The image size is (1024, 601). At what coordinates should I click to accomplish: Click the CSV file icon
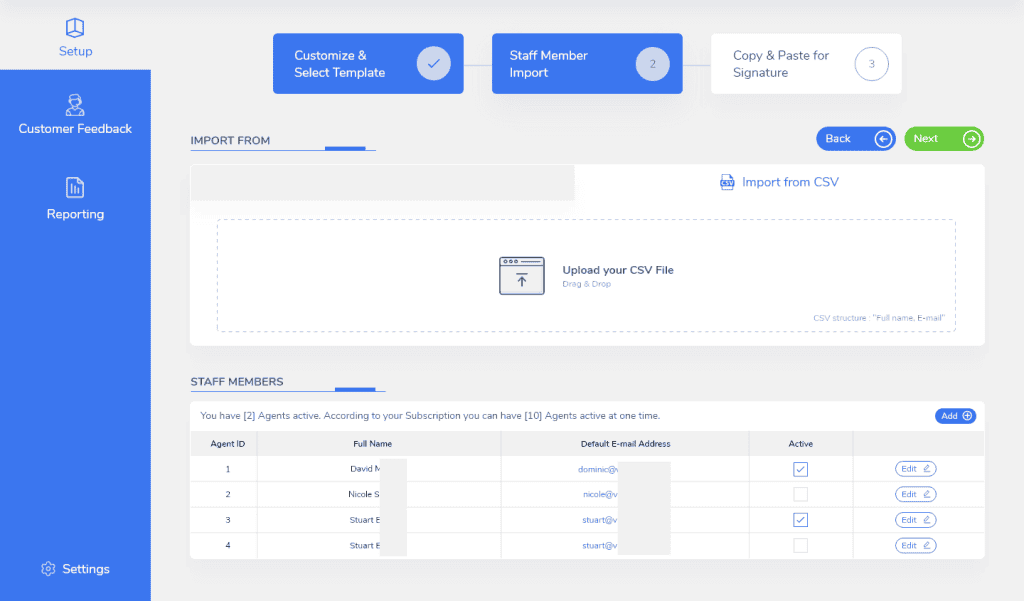click(x=727, y=182)
